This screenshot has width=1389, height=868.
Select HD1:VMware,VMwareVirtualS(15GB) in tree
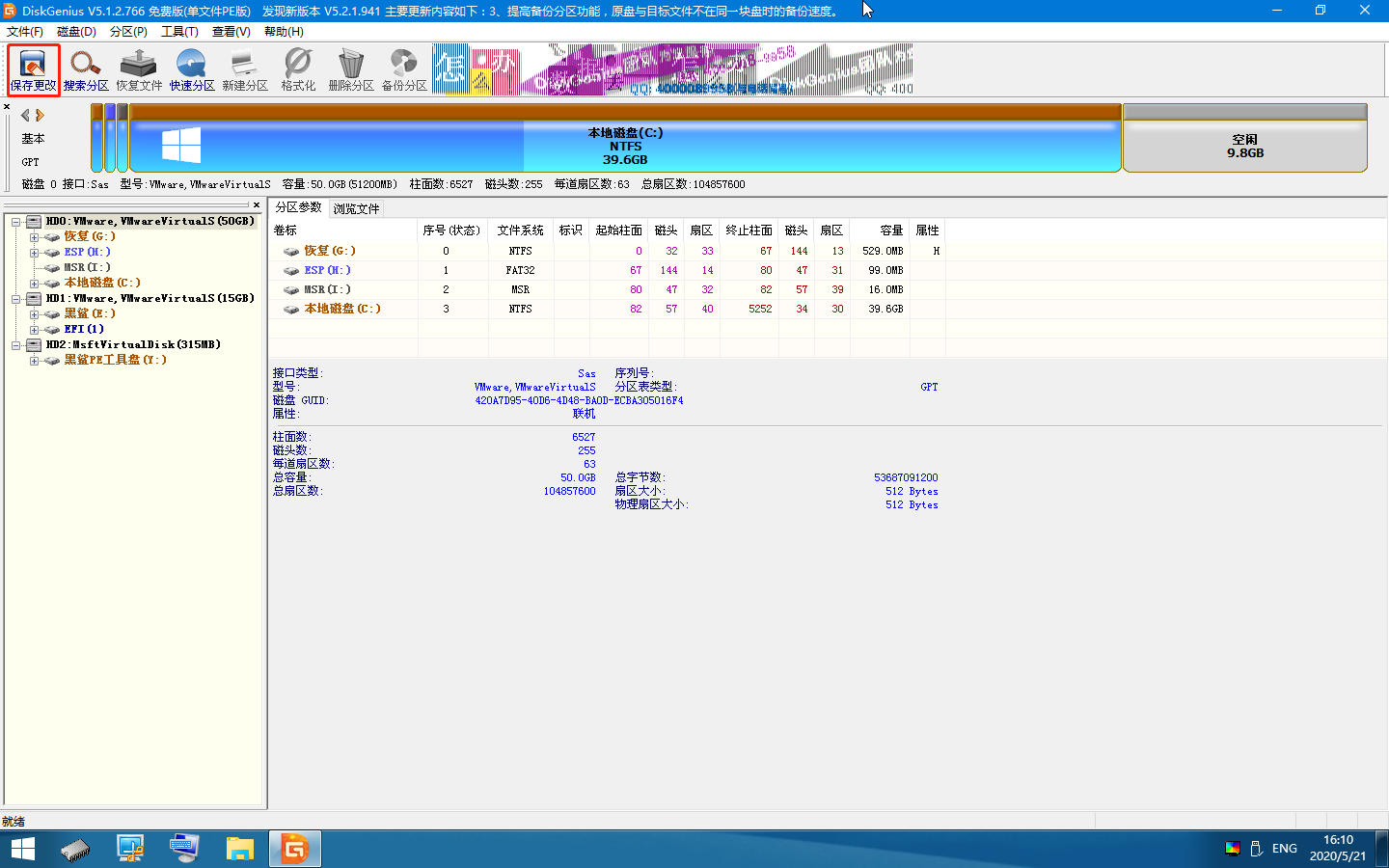(x=150, y=298)
